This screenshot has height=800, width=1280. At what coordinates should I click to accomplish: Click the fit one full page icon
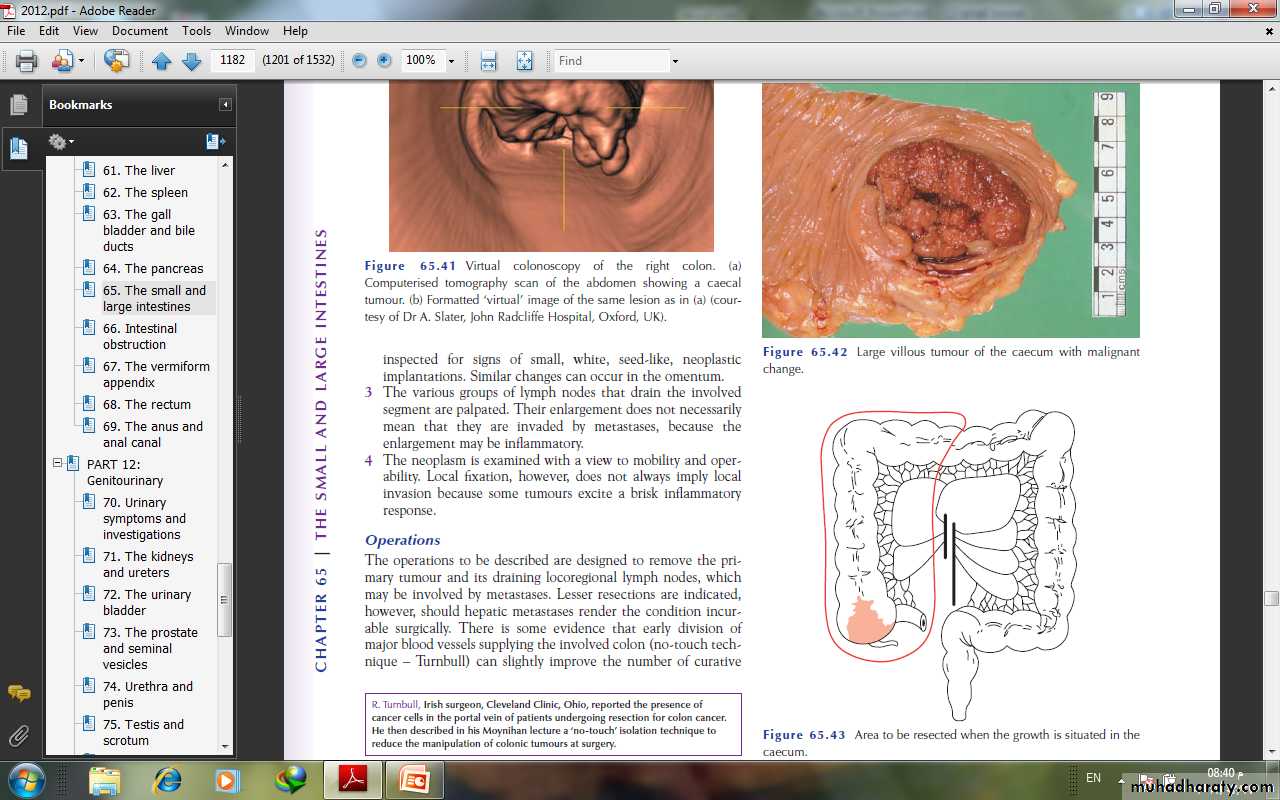point(524,61)
